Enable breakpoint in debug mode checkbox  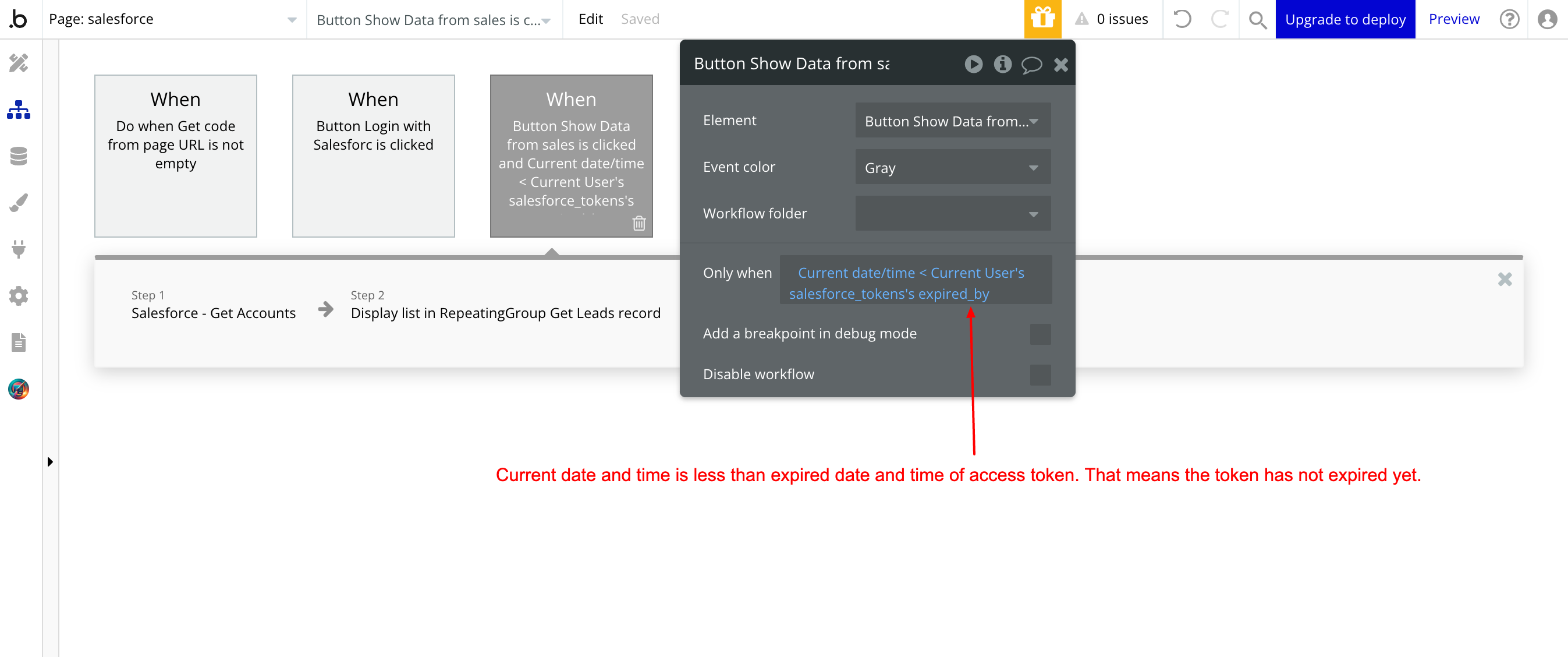(x=1040, y=334)
